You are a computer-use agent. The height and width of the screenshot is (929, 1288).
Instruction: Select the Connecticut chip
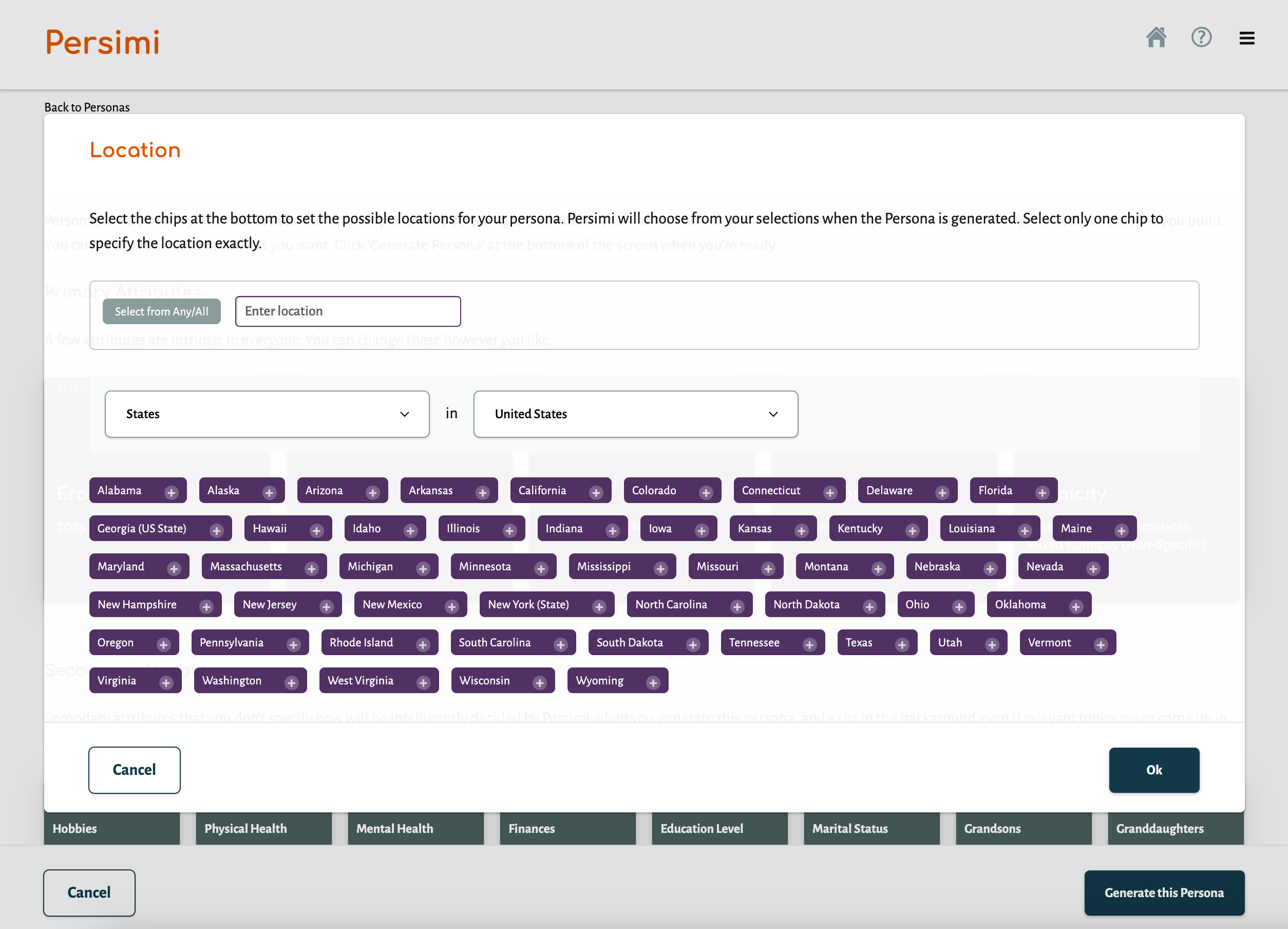point(789,490)
